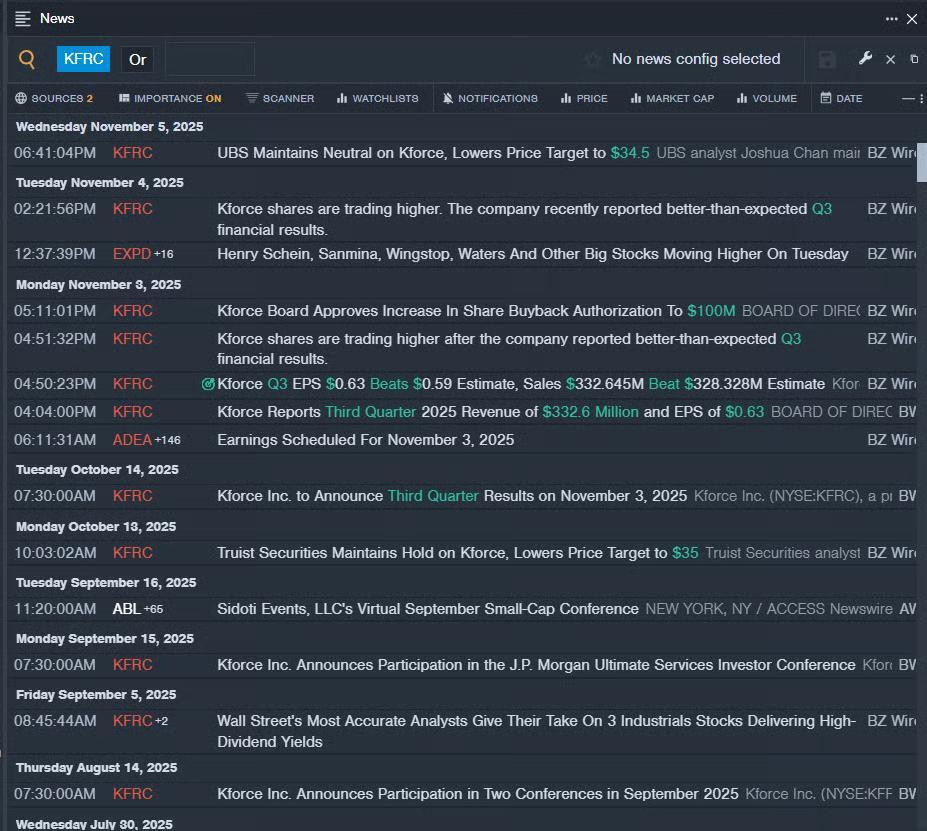Image resolution: width=927 pixels, height=831 pixels.
Task: Click the news list vertical scrollbar
Action: 921,162
